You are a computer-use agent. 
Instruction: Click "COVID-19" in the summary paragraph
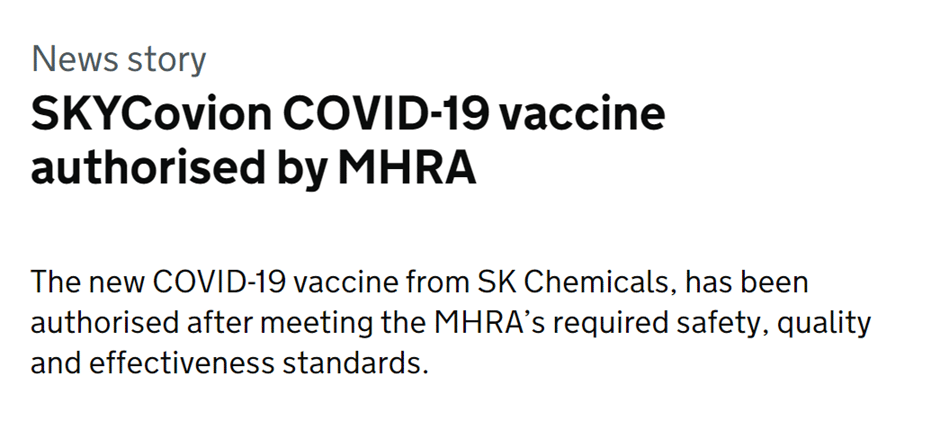[x=219, y=282]
